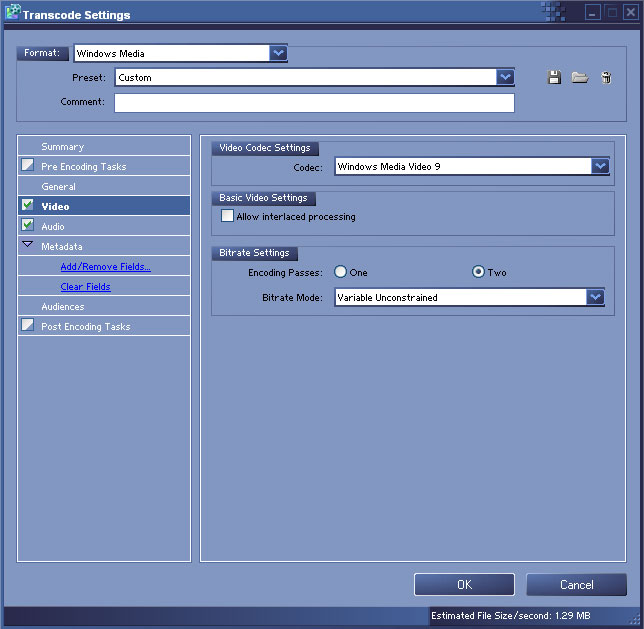Open the General section

(x=104, y=186)
